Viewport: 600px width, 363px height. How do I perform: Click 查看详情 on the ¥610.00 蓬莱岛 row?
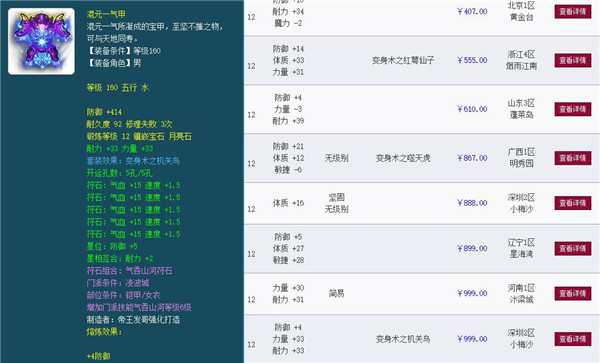pyautogui.click(x=573, y=109)
